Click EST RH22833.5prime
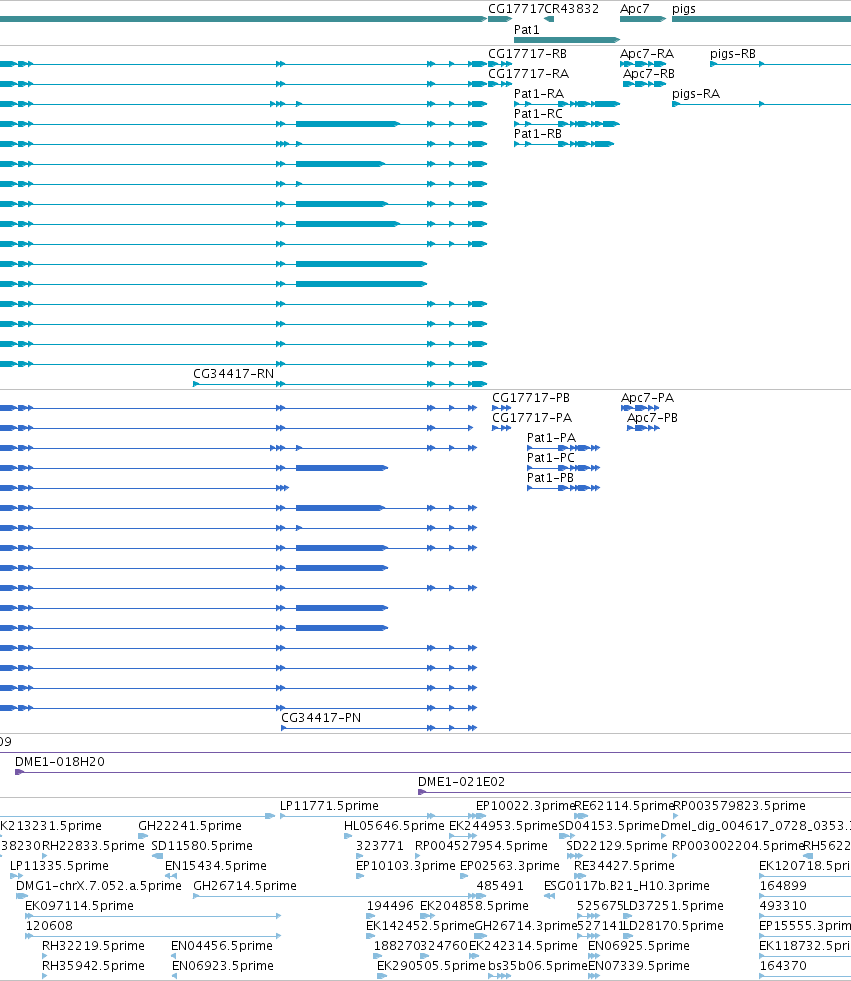 [x=93, y=846]
